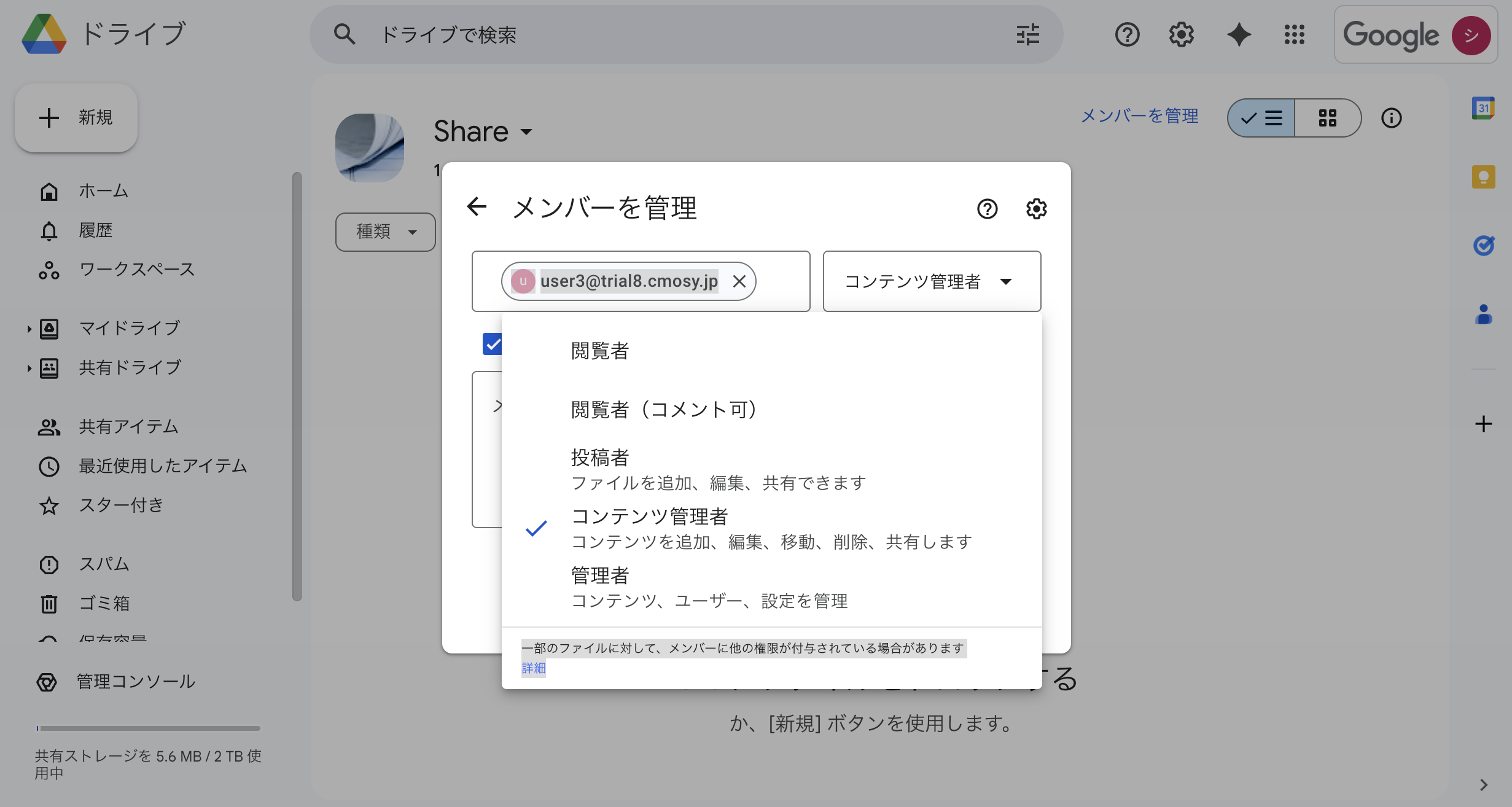Click the 詳細 link

click(533, 668)
